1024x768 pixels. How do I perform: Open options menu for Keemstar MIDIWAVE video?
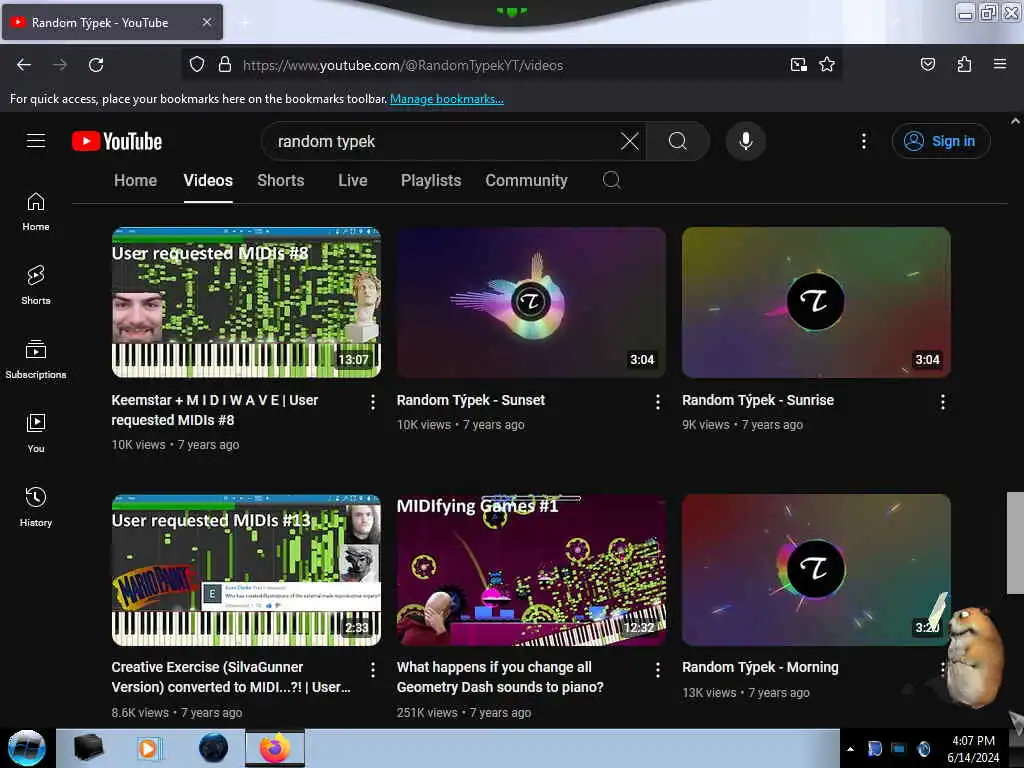373,402
